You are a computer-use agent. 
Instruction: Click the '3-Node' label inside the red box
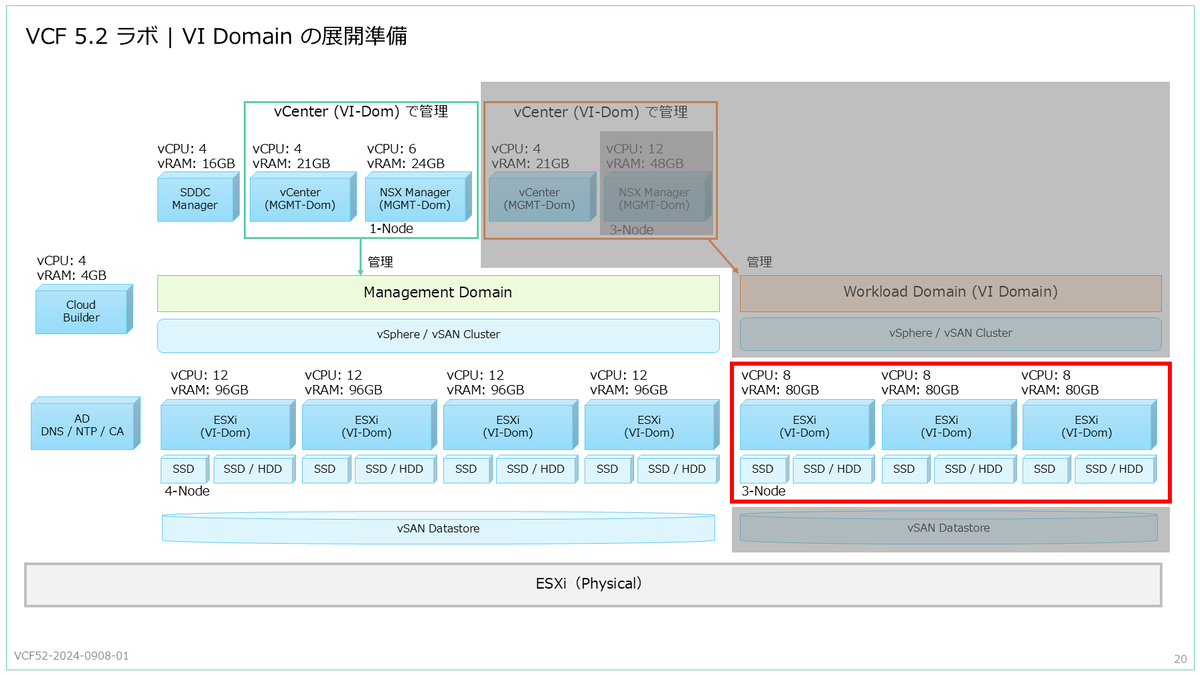coord(763,491)
